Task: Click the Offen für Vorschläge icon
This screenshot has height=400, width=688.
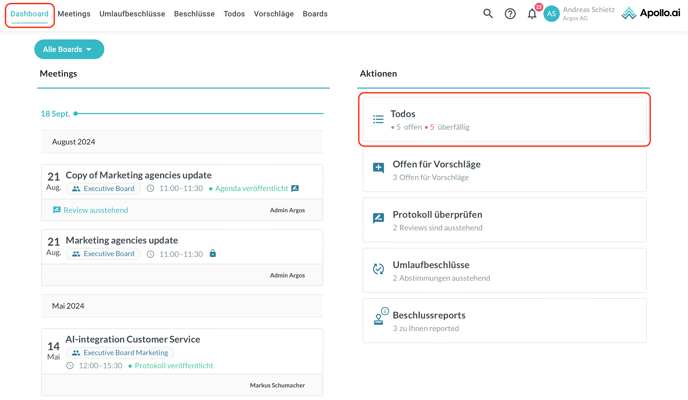Action: (378, 169)
